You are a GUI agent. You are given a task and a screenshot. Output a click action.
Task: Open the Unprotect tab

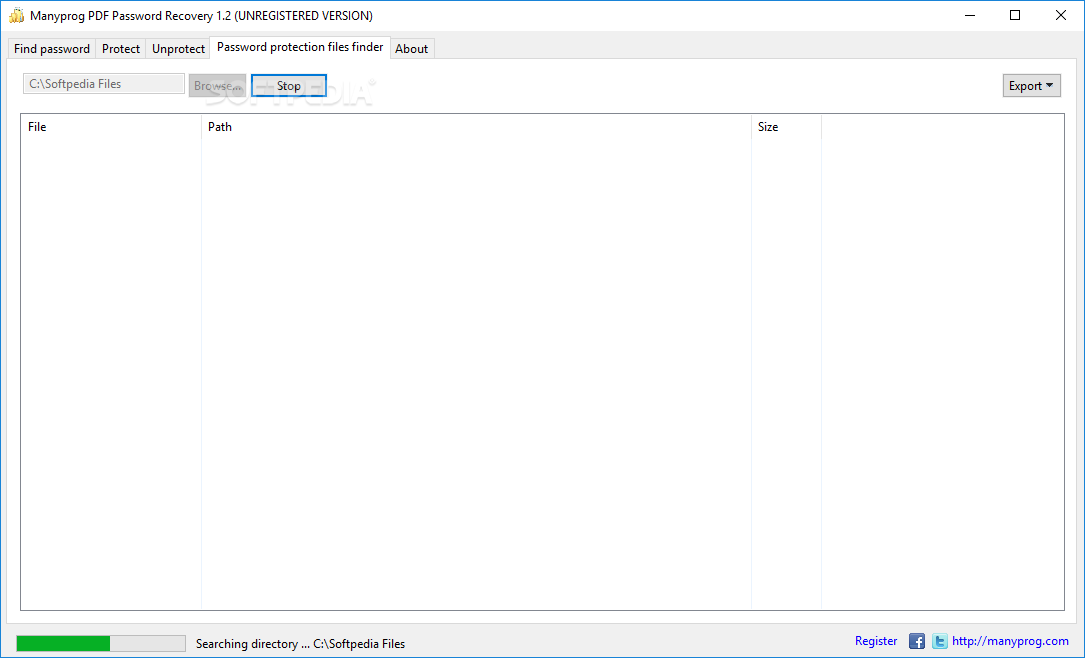(179, 48)
